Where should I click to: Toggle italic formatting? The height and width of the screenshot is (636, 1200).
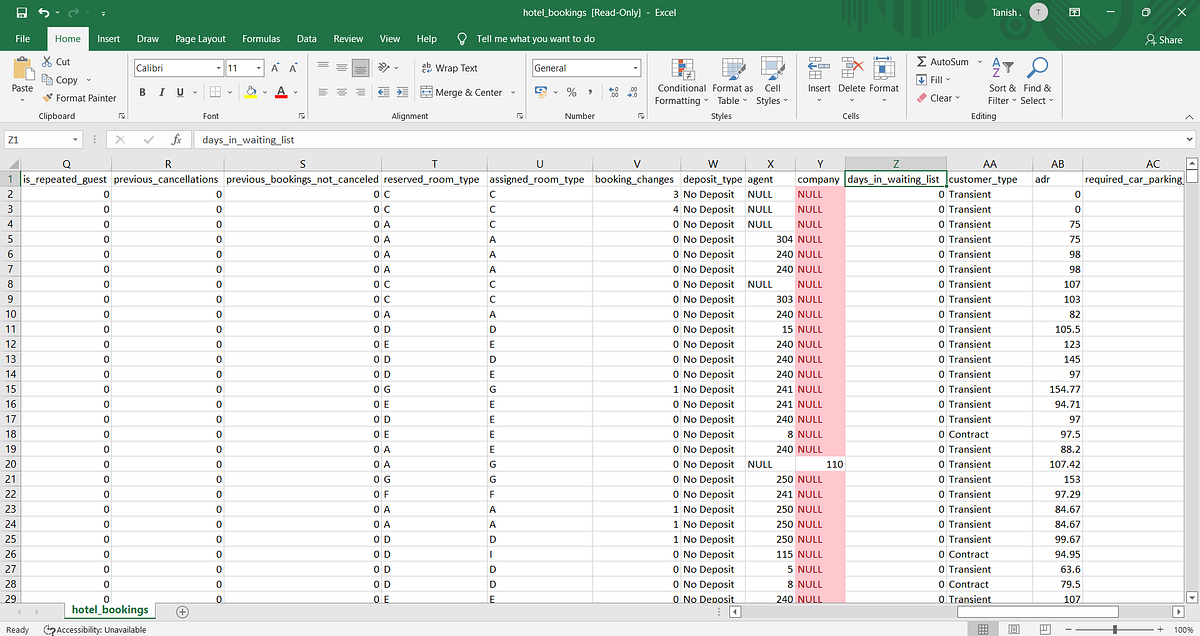pos(161,91)
